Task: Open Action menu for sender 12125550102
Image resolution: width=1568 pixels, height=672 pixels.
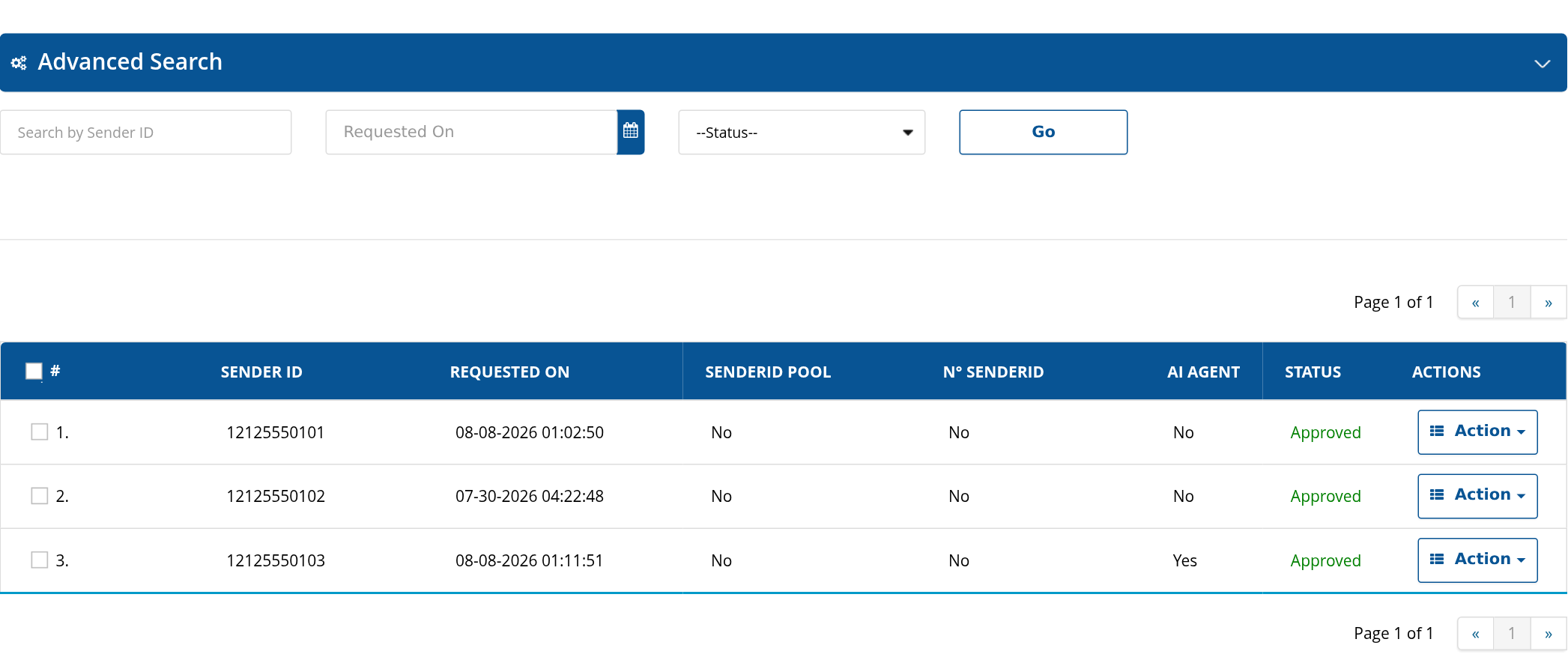Action: coord(1477,496)
